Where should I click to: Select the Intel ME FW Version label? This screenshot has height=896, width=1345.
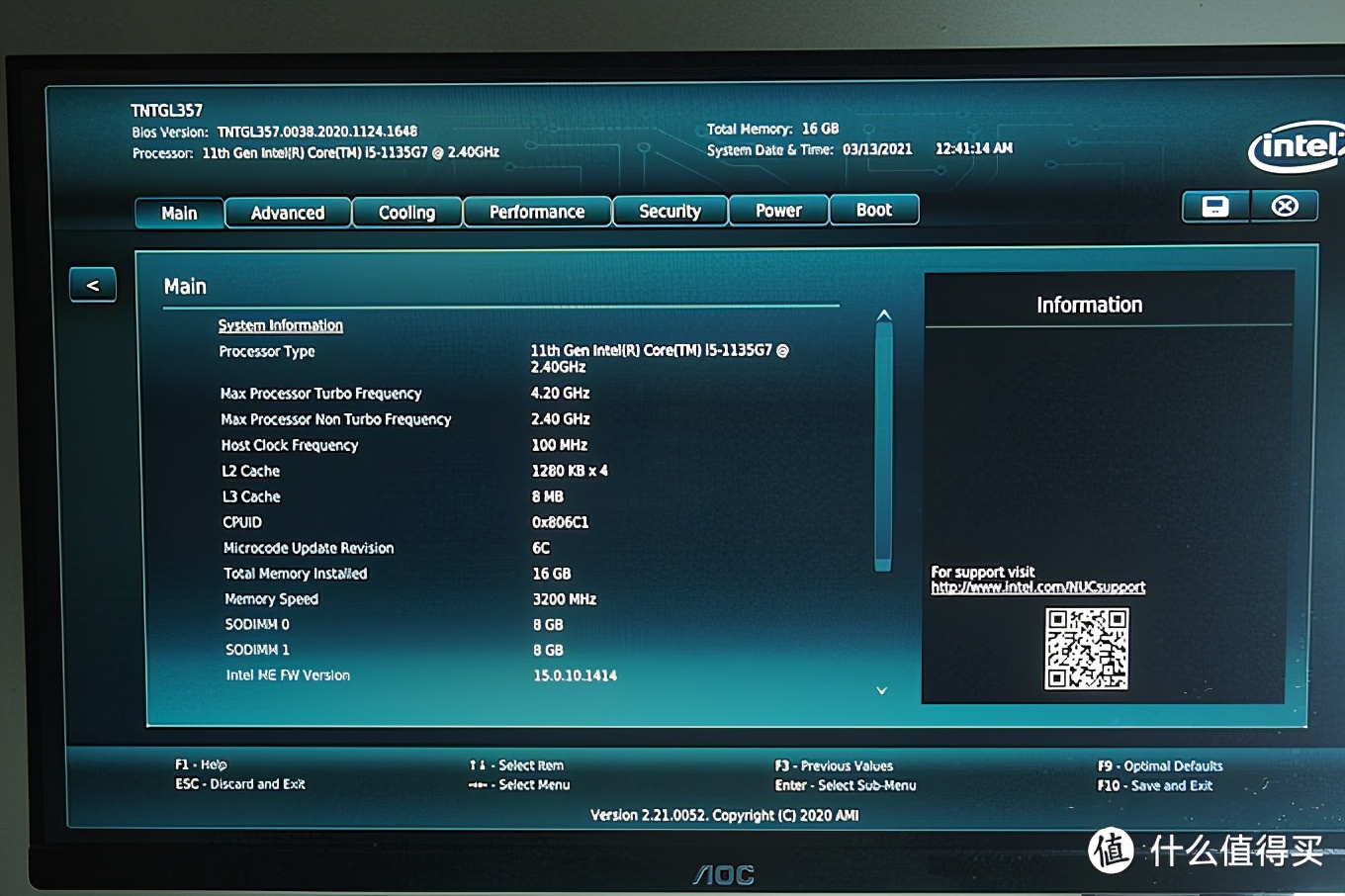click(288, 675)
